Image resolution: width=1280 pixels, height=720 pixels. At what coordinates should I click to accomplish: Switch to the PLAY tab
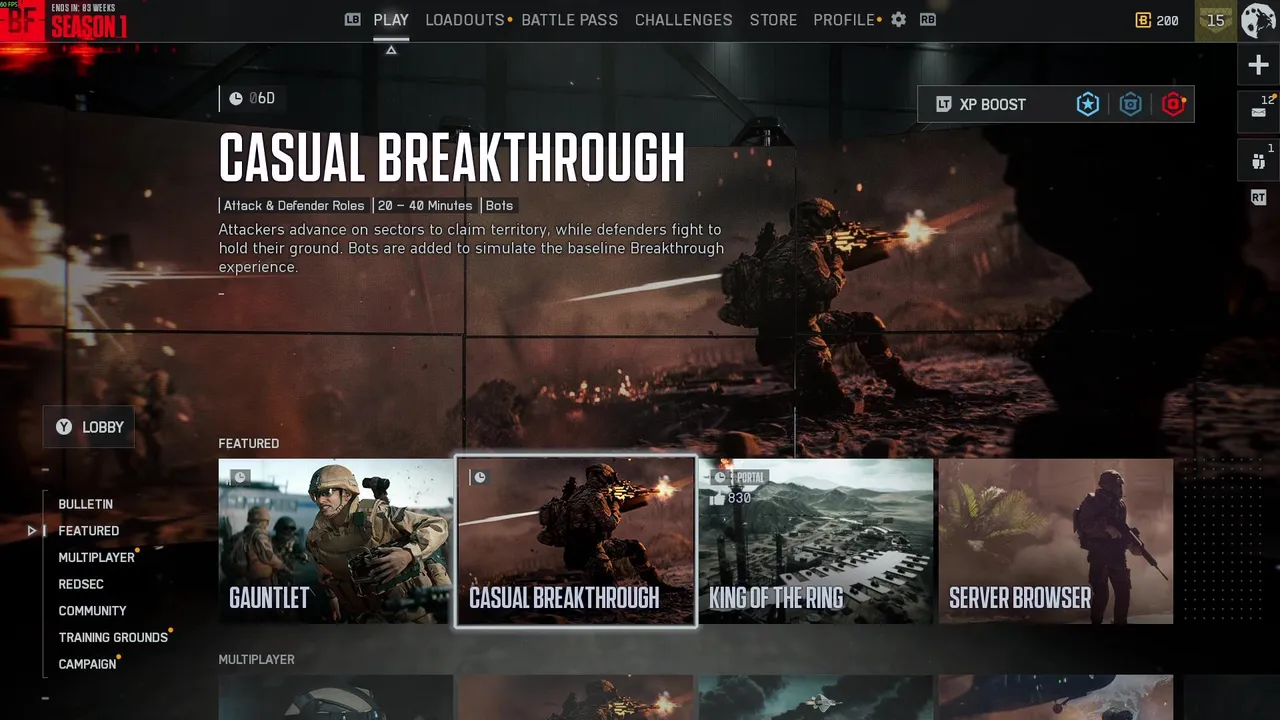click(x=391, y=20)
